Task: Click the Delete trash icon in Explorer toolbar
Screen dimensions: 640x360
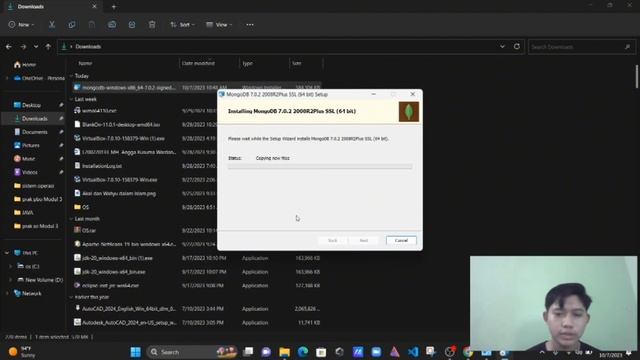Action: point(152,25)
